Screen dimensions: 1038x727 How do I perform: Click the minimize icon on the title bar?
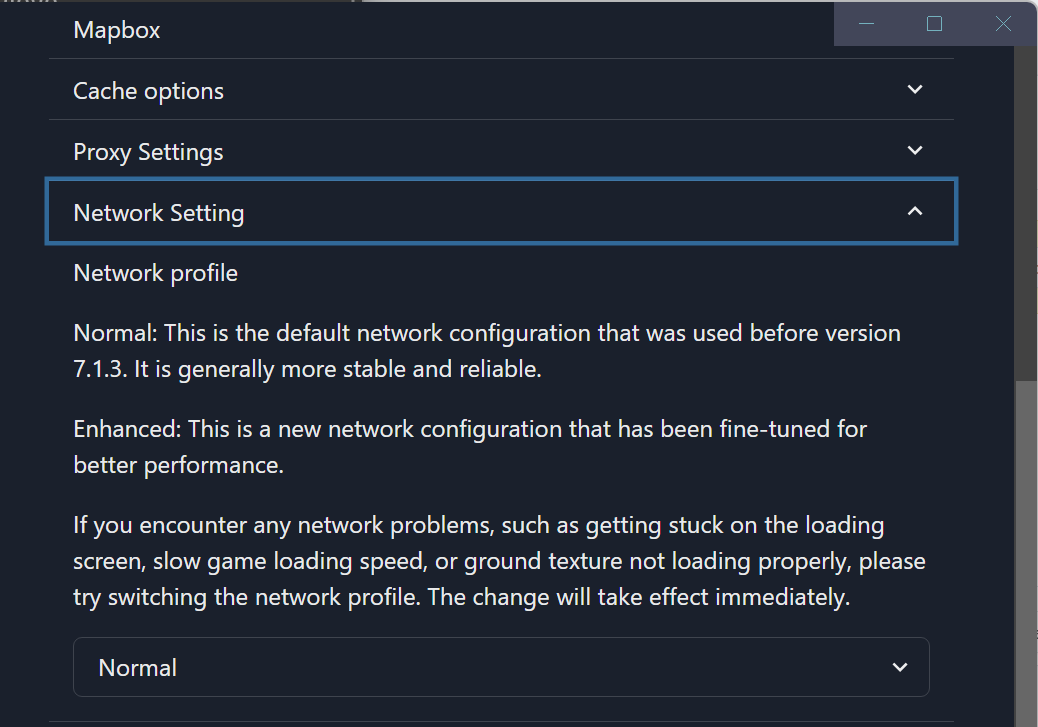(866, 23)
